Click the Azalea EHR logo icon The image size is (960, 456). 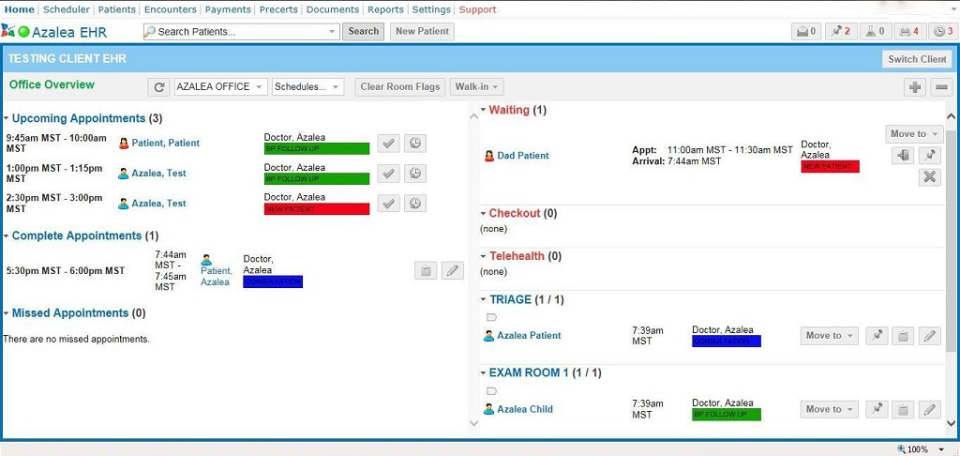pyautogui.click(x=8, y=31)
